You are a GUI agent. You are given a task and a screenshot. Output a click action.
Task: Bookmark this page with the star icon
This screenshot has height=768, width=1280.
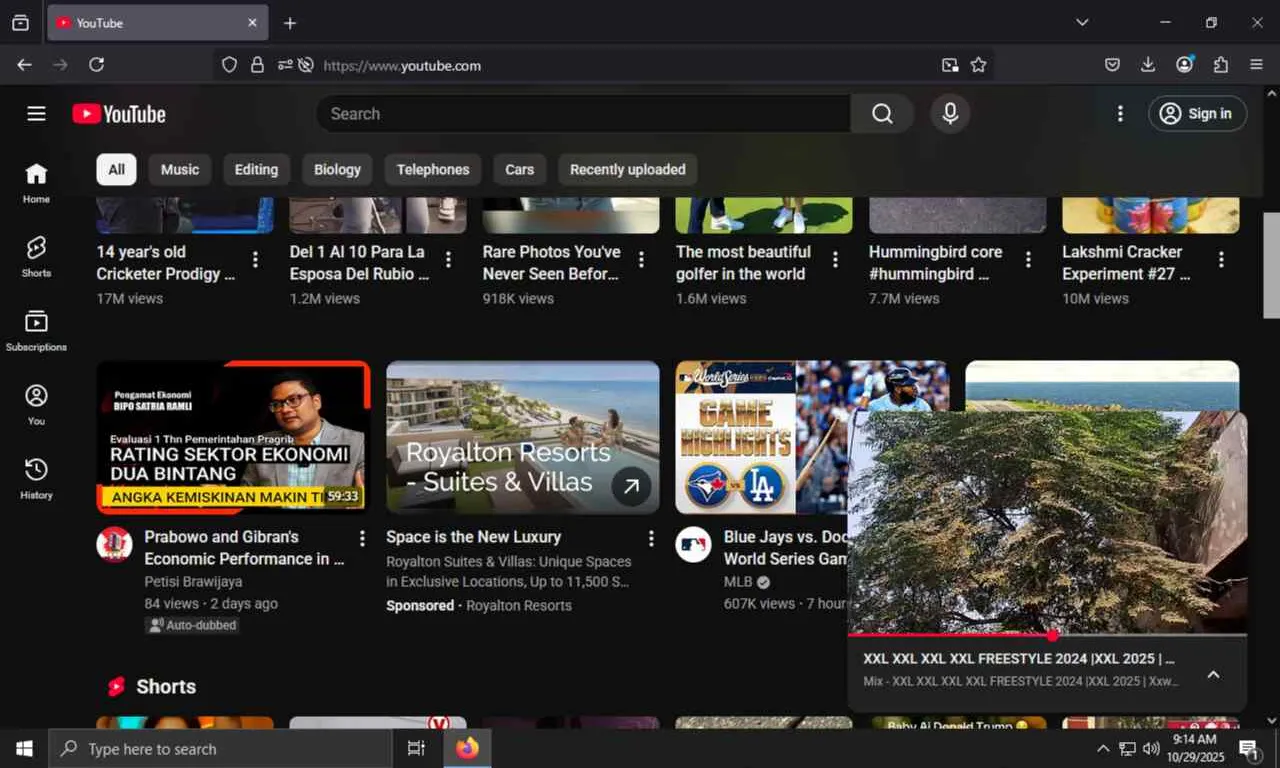pyautogui.click(x=978, y=65)
